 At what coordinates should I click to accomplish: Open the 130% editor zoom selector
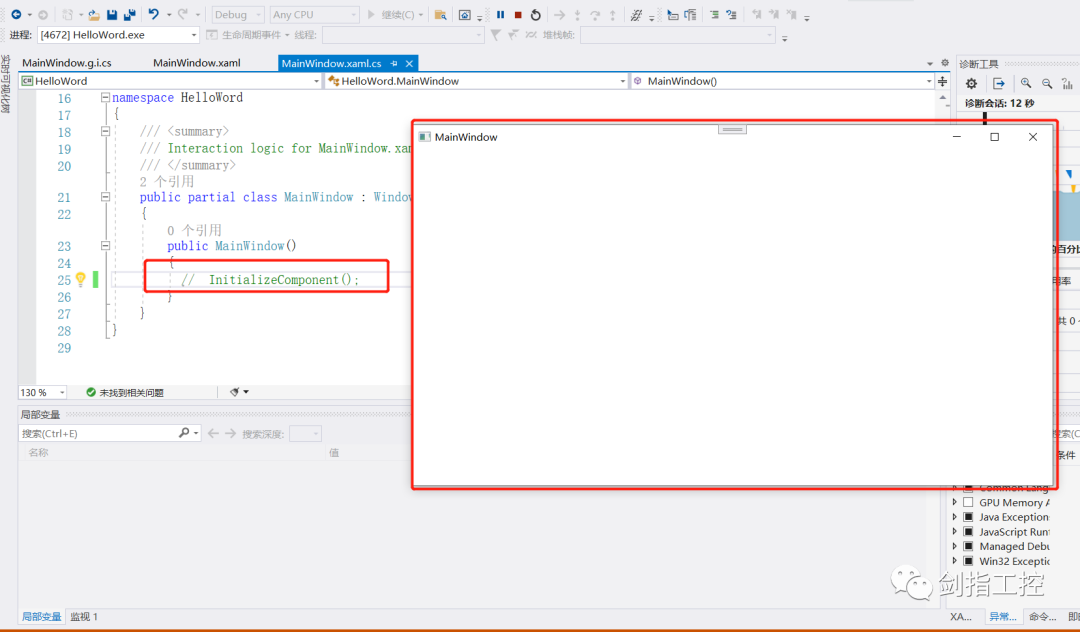point(41,392)
